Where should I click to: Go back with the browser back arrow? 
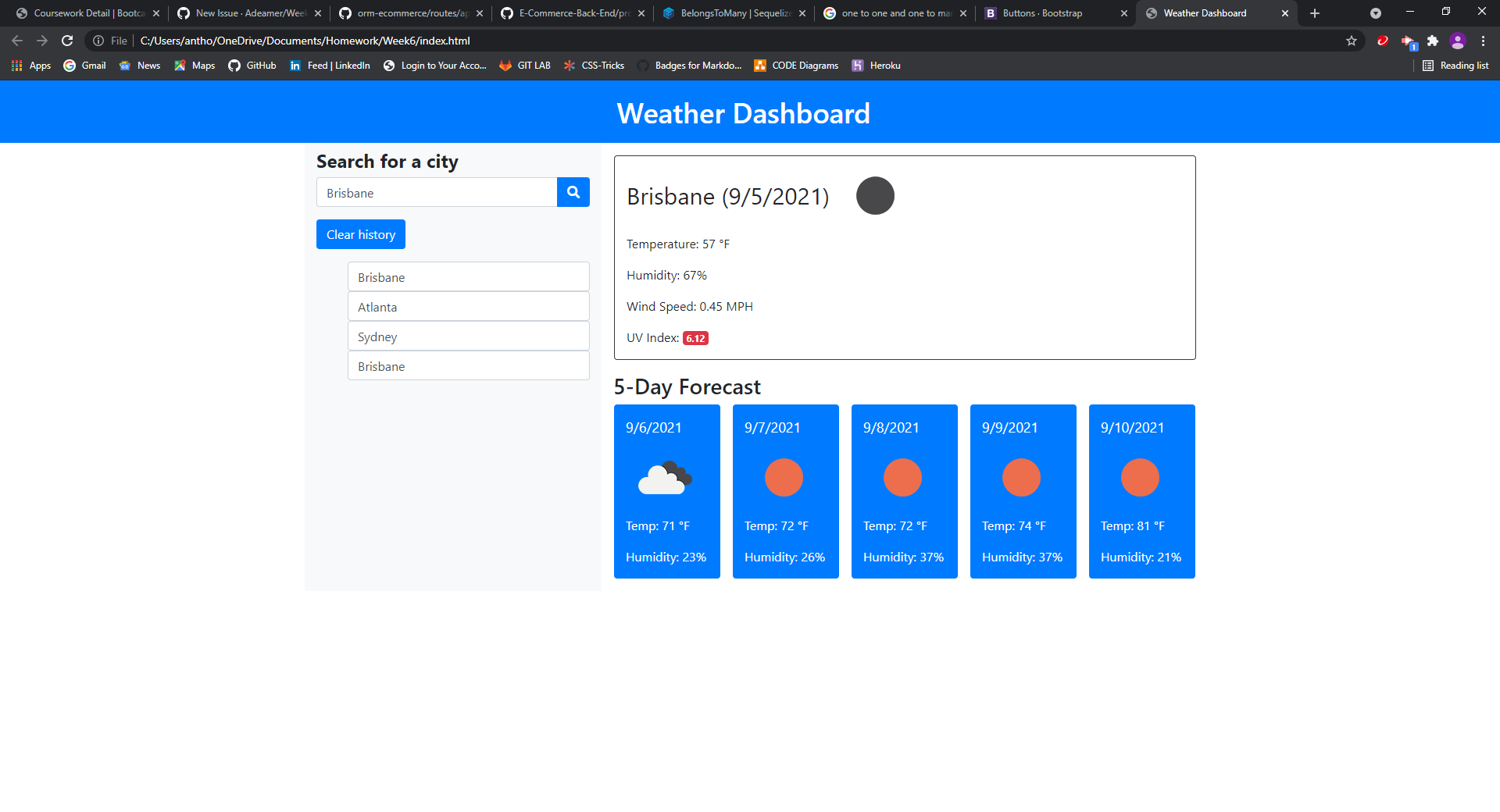(17, 41)
